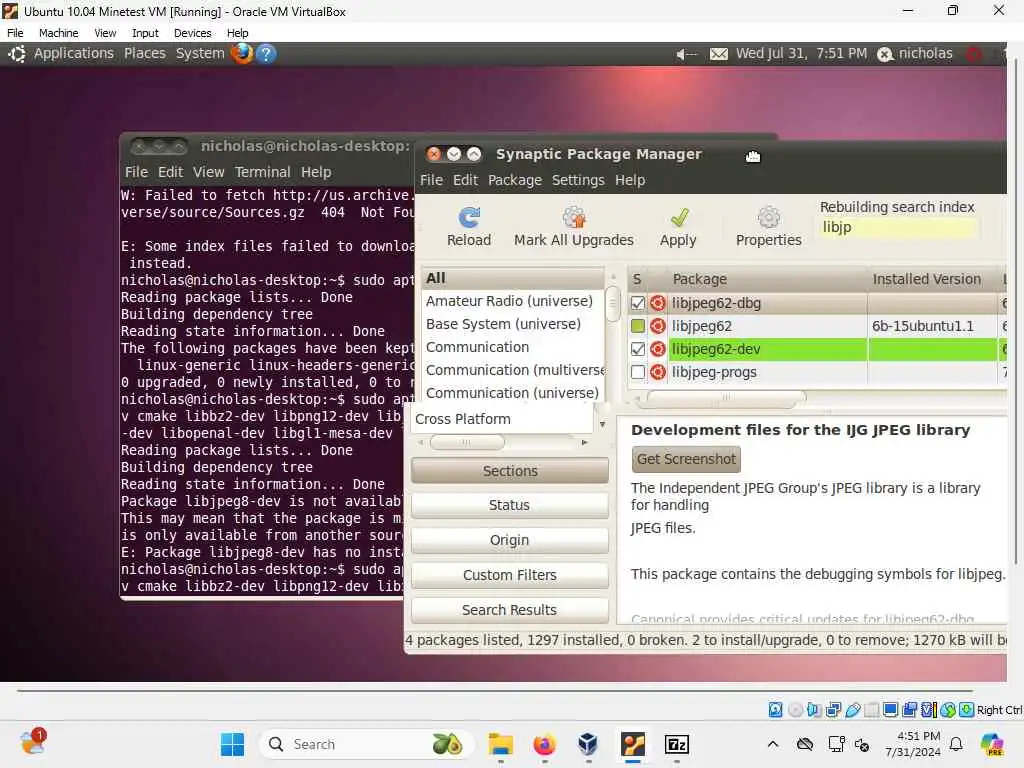Open the Help question mark panel icon
1024x768 pixels.
(x=266, y=54)
